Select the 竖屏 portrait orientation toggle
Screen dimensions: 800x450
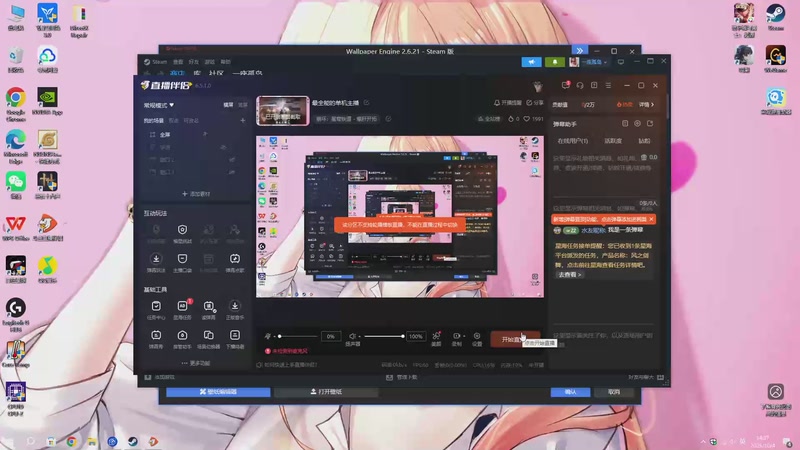pos(242,105)
